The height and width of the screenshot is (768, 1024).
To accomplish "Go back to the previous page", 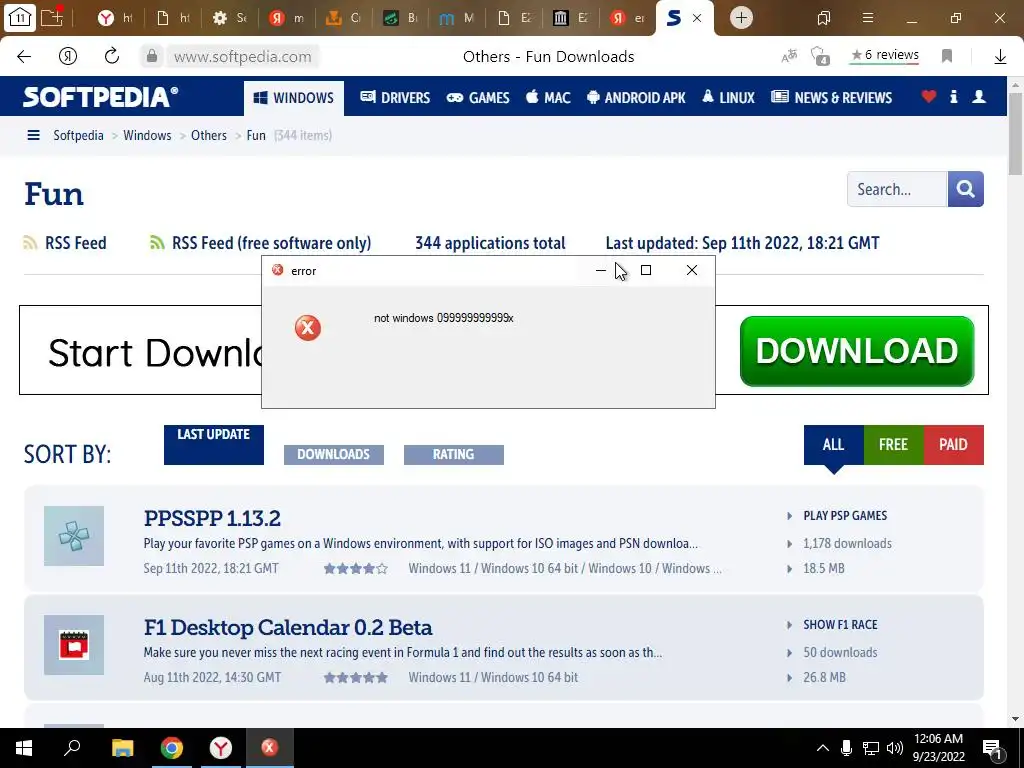I will click(24, 57).
